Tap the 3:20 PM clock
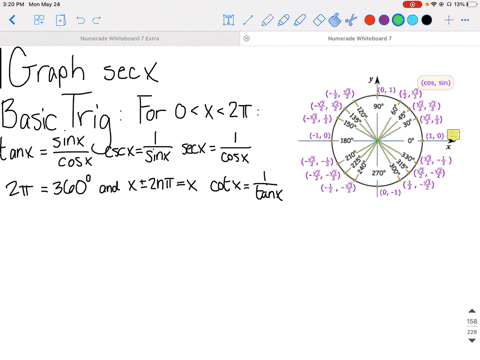The width and height of the screenshot is (480, 360). click(x=14, y=4)
